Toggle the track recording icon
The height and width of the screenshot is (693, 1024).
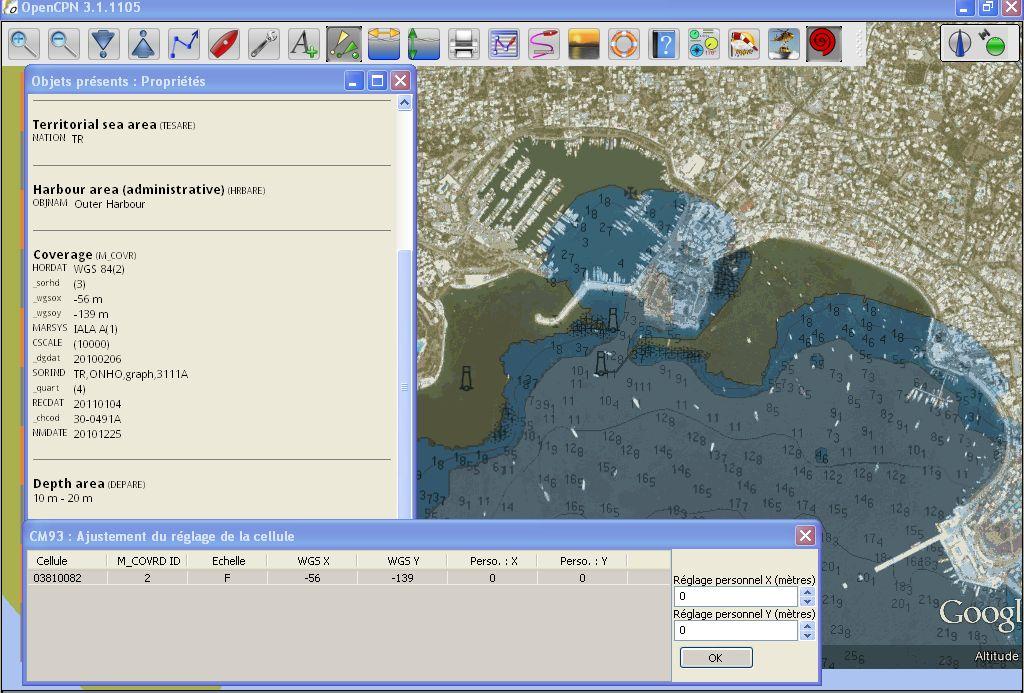tap(544, 44)
